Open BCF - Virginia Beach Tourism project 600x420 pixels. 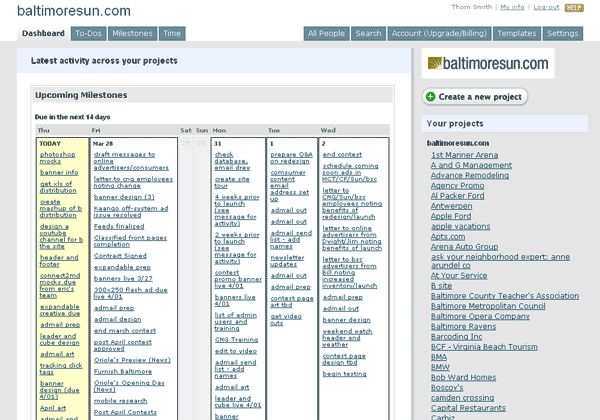pos(484,347)
